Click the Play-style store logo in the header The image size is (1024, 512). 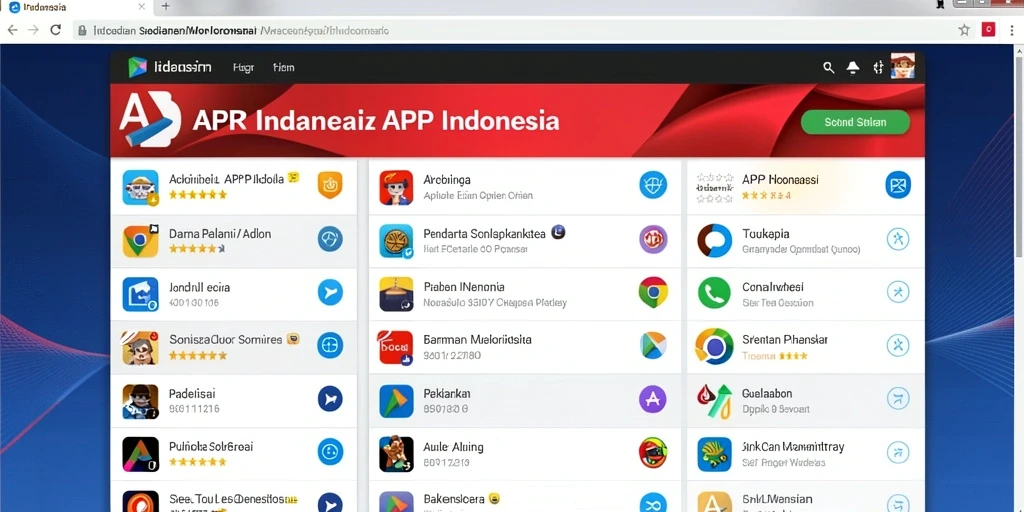(138, 67)
